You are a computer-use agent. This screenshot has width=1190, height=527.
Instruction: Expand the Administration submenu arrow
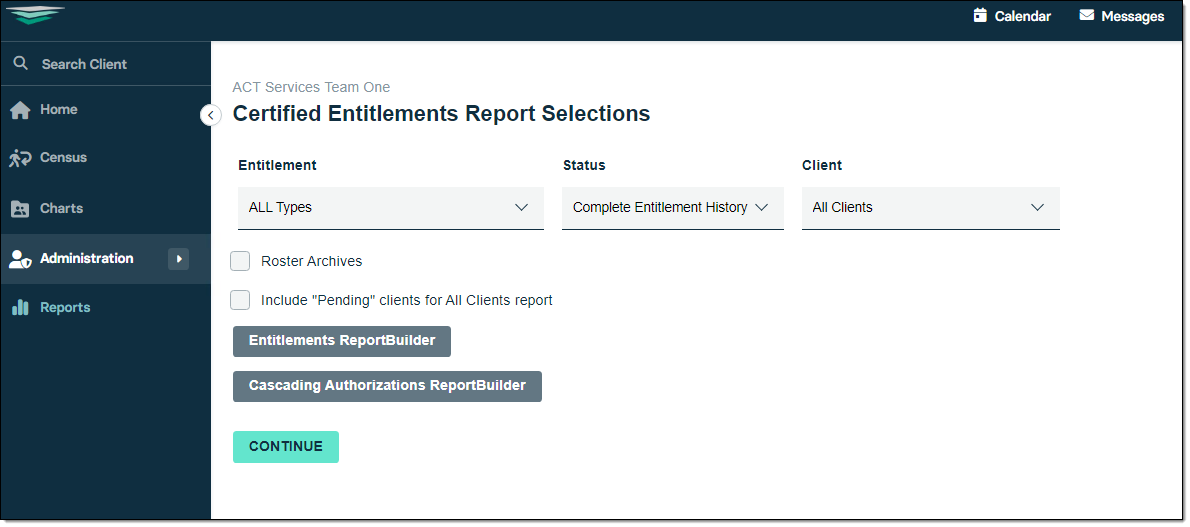point(178,259)
